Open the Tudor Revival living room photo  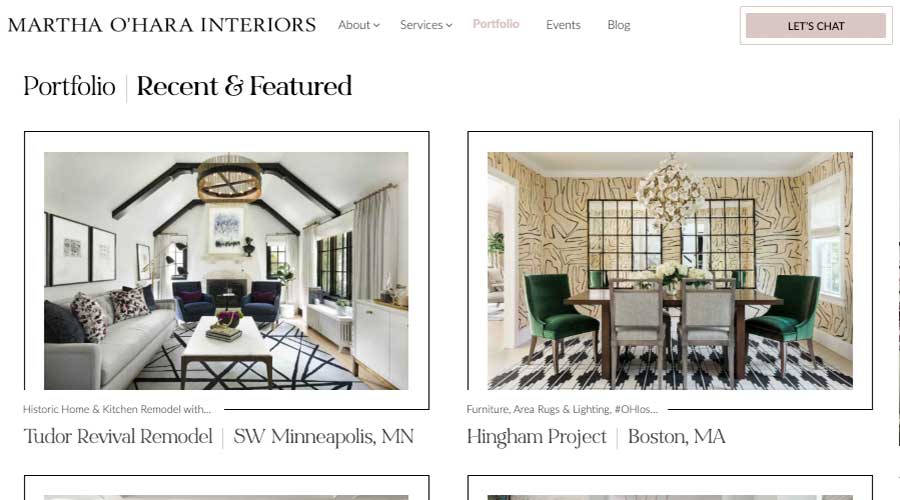tap(226, 270)
